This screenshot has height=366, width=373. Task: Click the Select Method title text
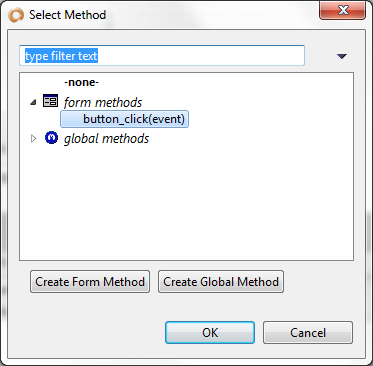pyautogui.click(x=68, y=15)
